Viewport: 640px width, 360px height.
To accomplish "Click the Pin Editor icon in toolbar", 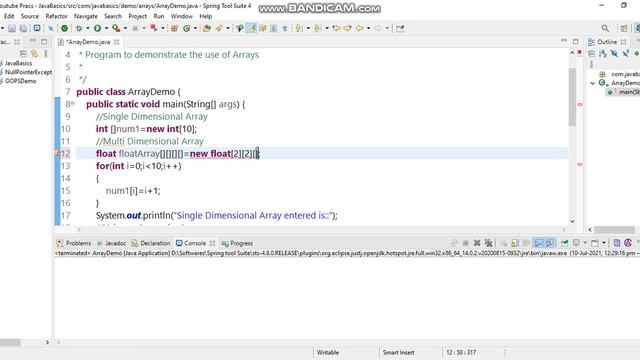I will tap(400, 28).
